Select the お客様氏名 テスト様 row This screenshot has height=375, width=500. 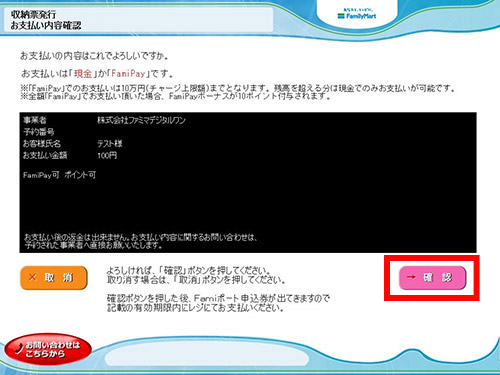(x=73, y=144)
